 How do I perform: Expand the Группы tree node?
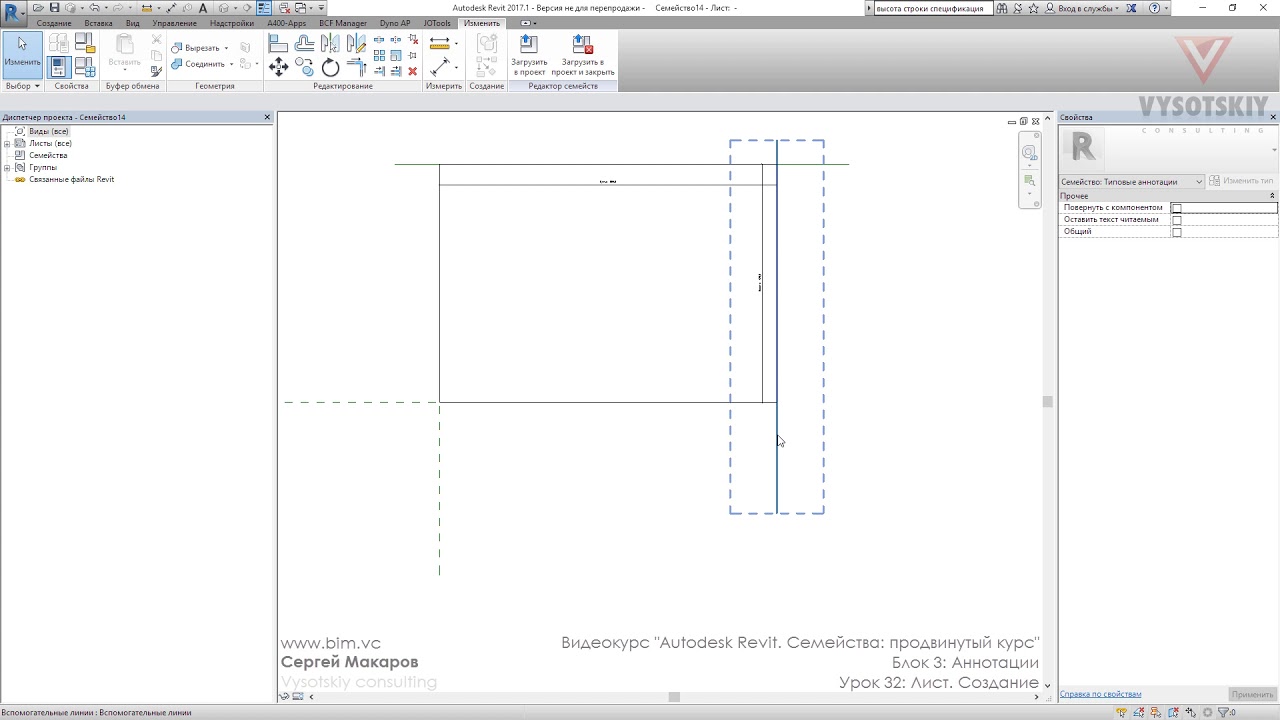(x=7, y=167)
